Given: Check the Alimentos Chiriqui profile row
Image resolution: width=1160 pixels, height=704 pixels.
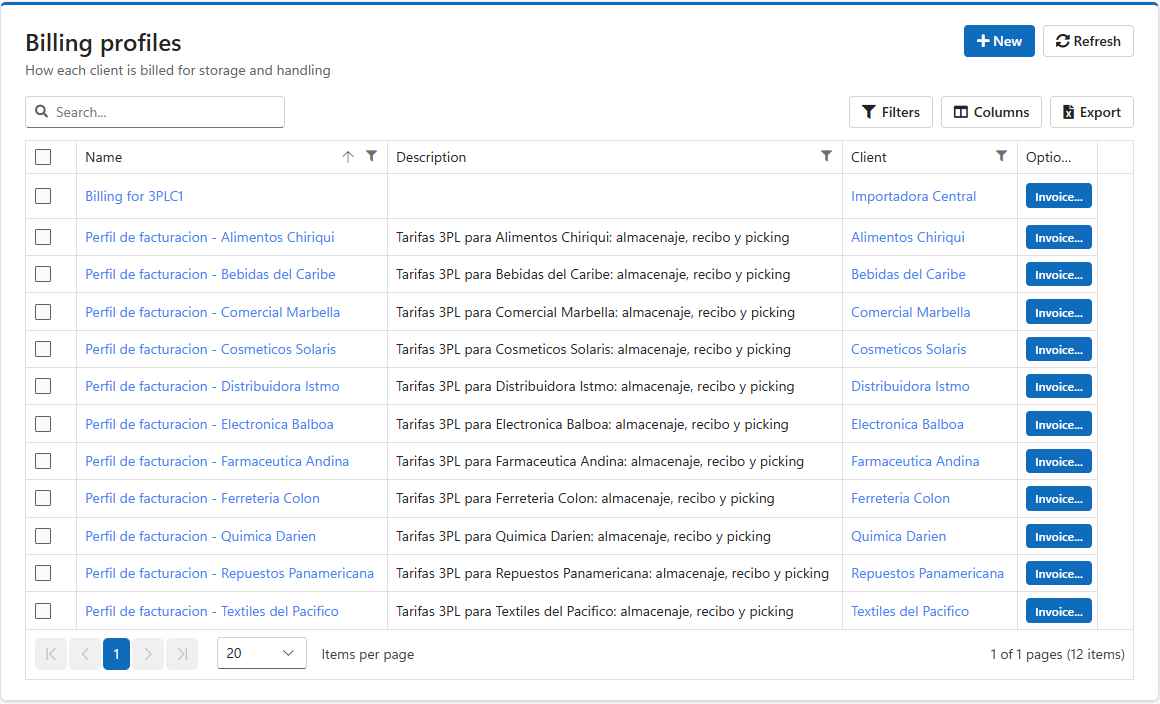Looking at the screenshot, I should [43, 237].
